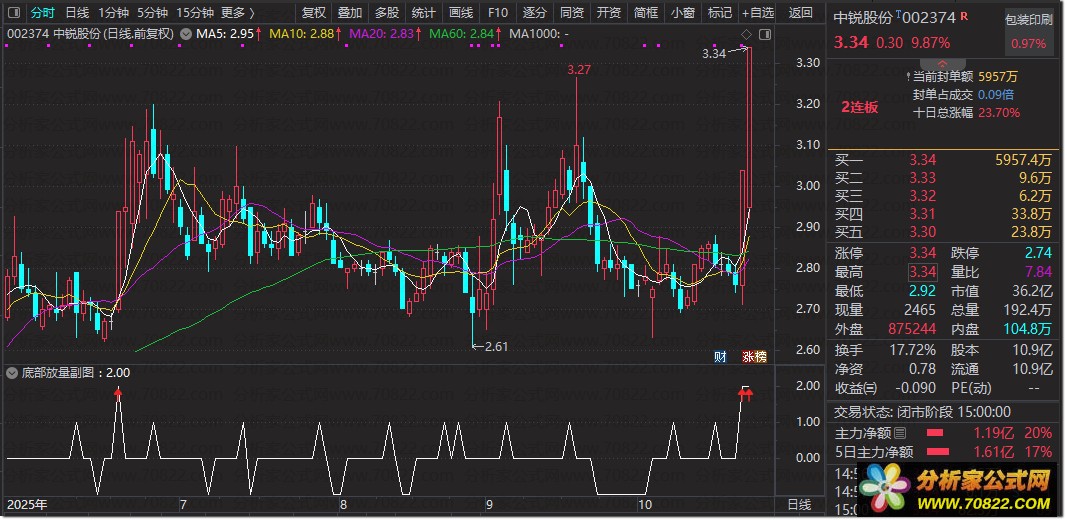Viewport: 1067px width, 520px height.
Task: Click the 外盘 value 875244
Action: coord(913,329)
